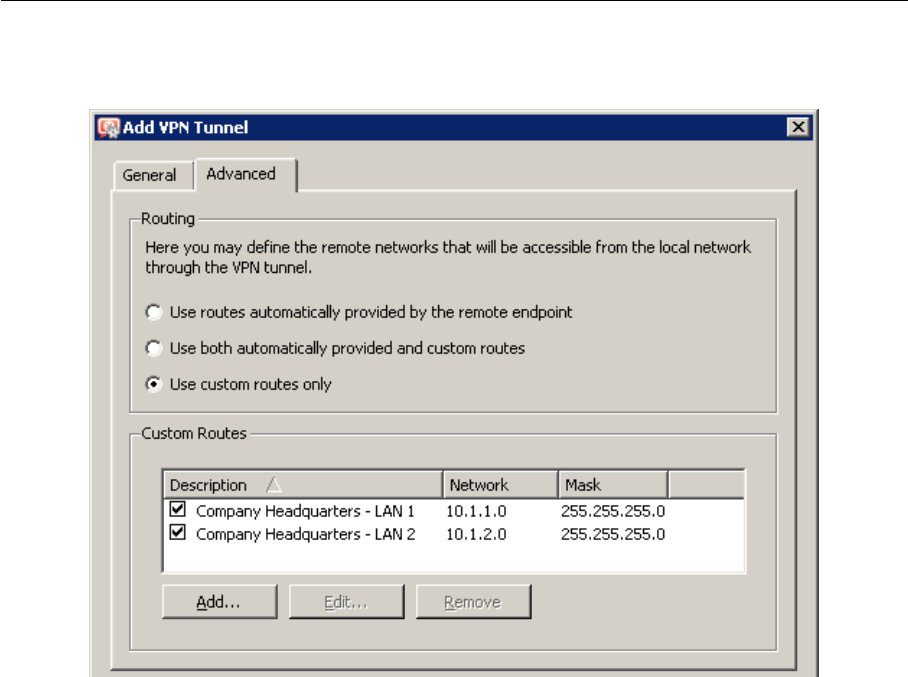Sort by the Network column header
This screenshot has width=908, height=677.
pos(479,485)
